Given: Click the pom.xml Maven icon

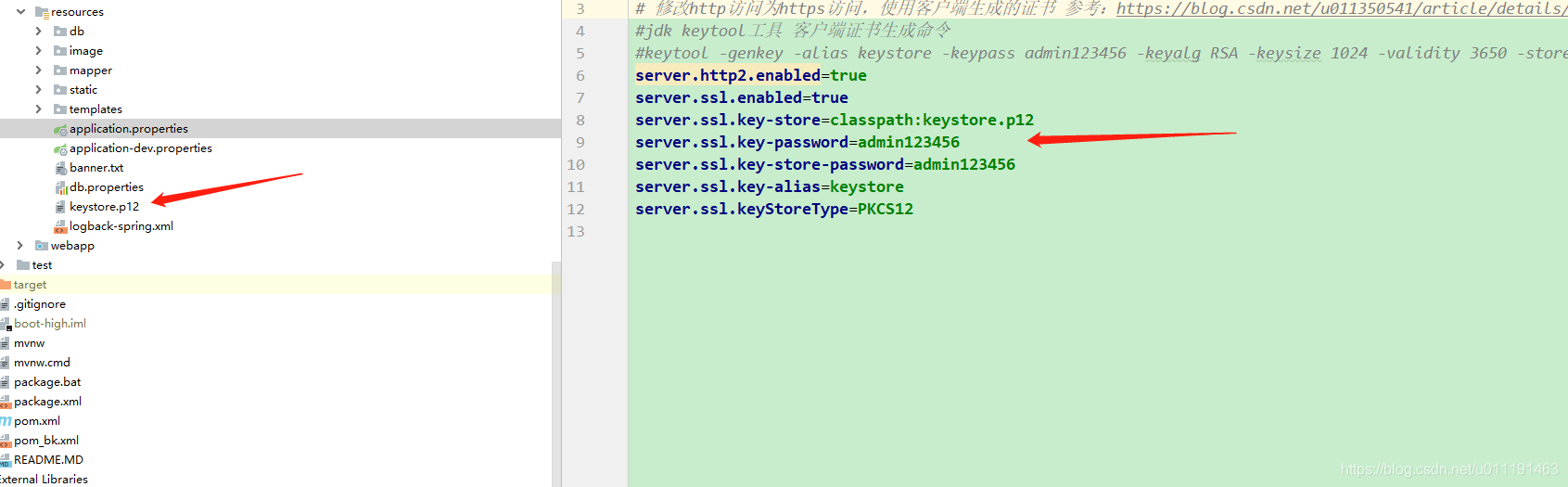Looking at the screenshot, I should (6, 421).
